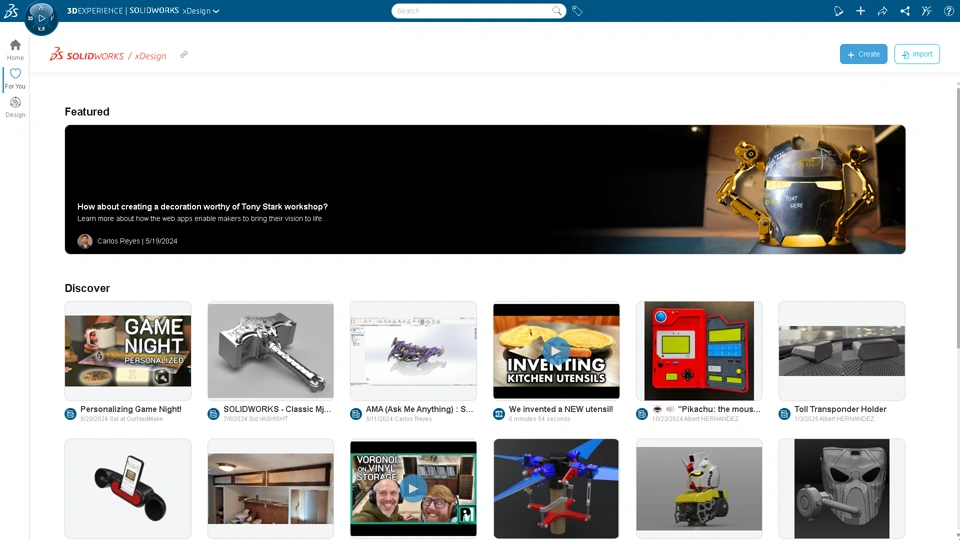Screen dimensions: 960x540
Task: Open the Gundam robot head thumbnail
Action: pos(699,489)
